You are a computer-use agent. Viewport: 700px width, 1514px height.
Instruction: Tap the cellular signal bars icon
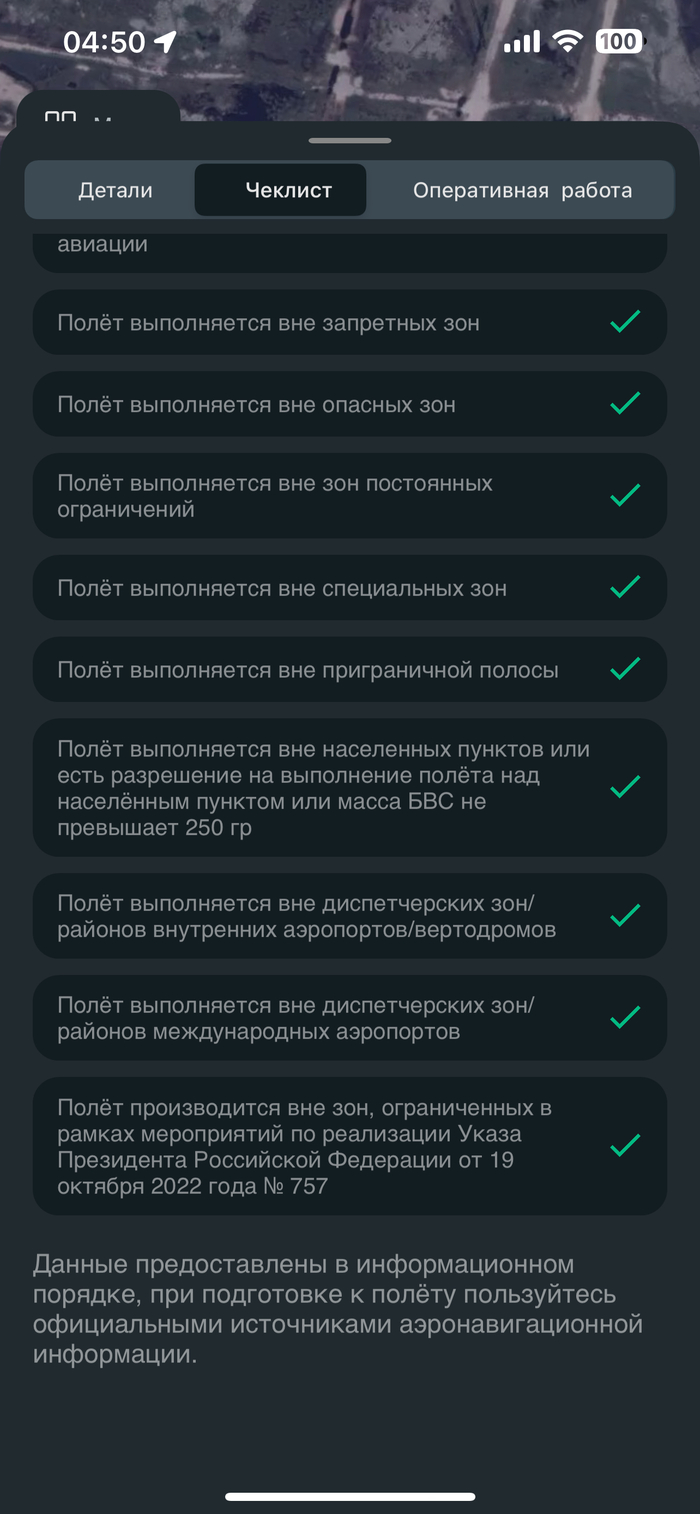coord(521,41)
